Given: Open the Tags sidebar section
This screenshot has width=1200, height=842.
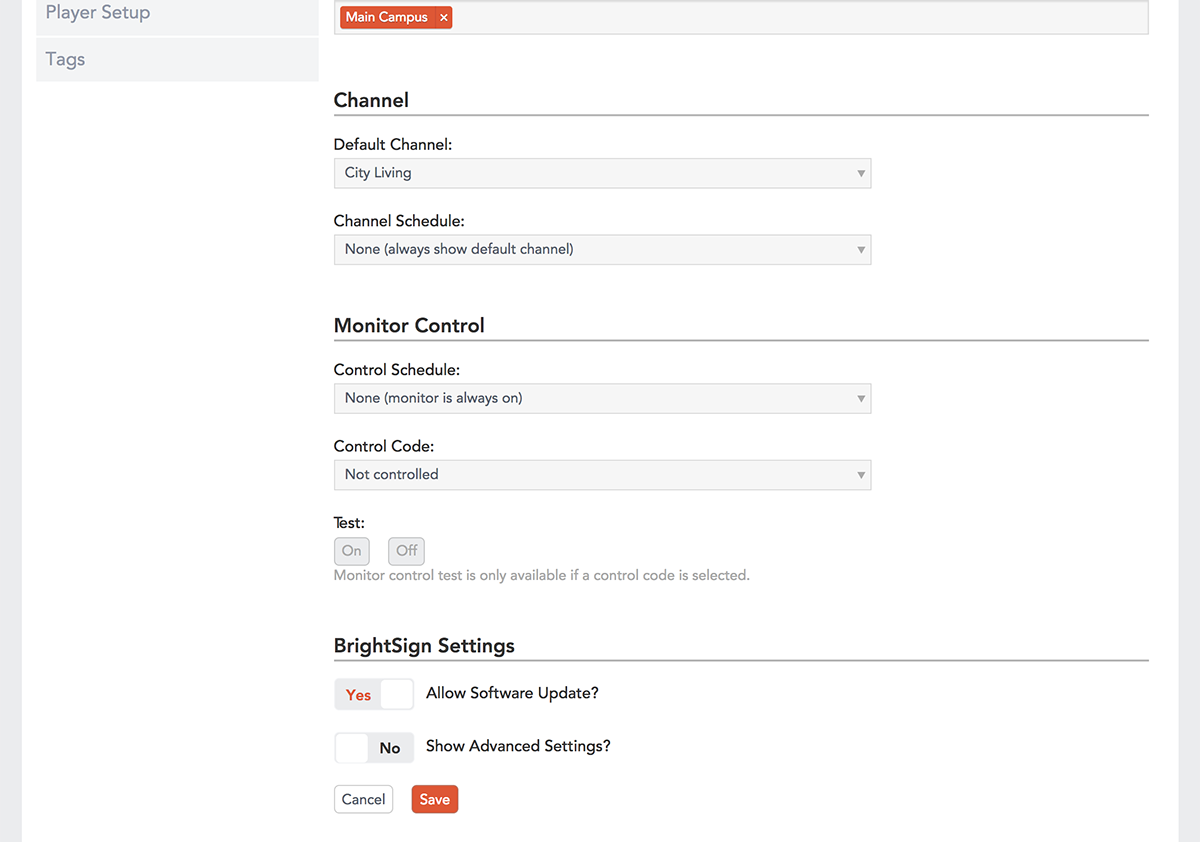Looking at the screenshot, I should pyautogui.click(x=66, y=59).
